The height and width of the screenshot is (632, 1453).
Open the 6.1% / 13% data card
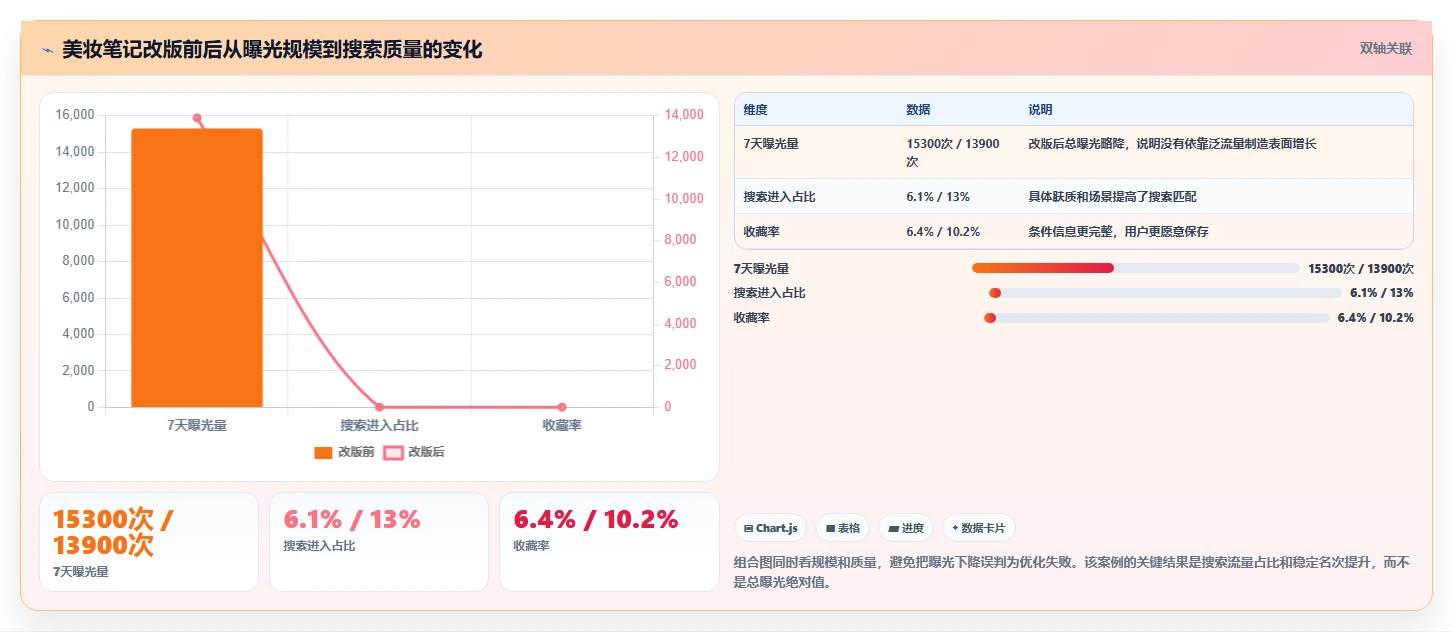[379, 542]
